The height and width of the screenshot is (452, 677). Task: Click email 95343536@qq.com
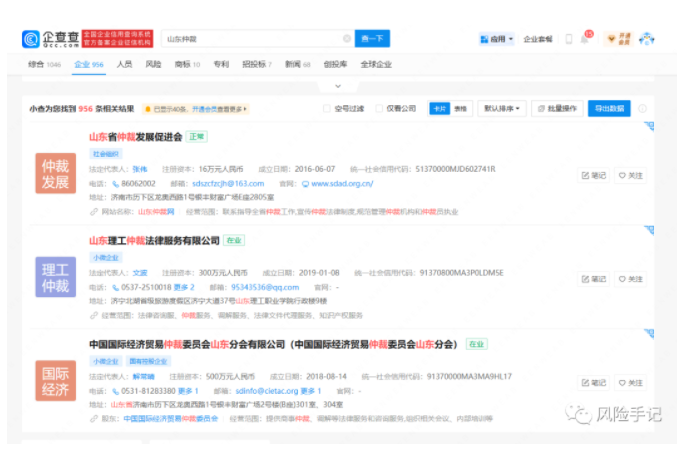coord(265,287)
